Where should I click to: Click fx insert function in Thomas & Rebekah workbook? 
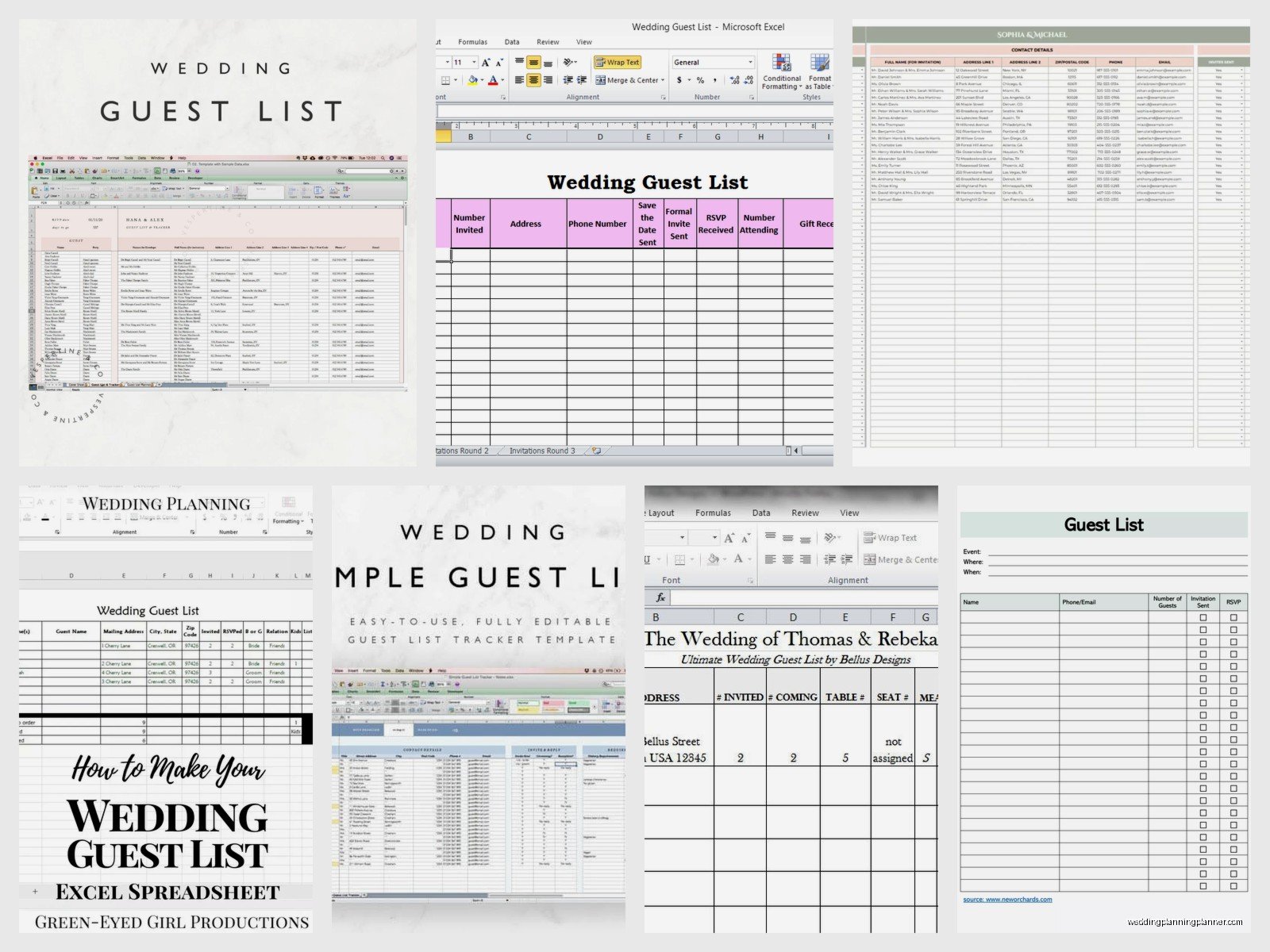660,597
